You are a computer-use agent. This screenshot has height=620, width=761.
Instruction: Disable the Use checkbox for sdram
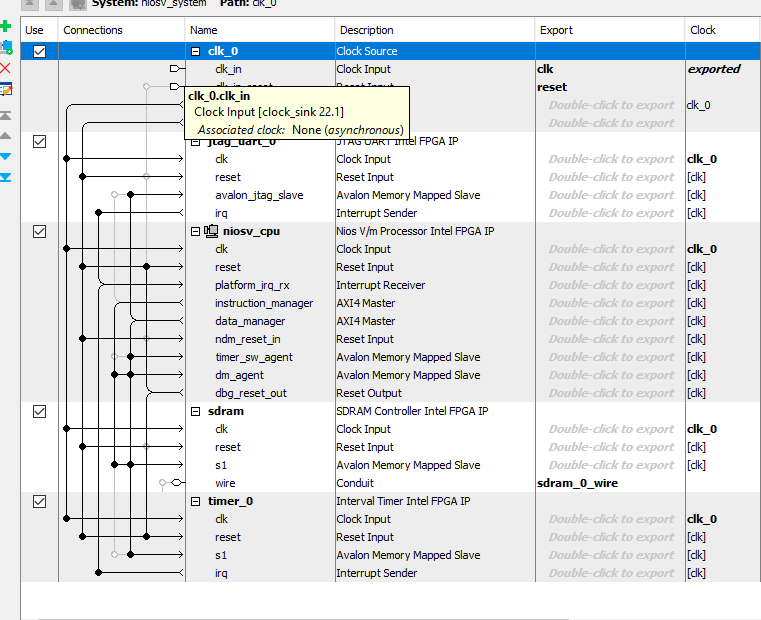click(40, 411)
